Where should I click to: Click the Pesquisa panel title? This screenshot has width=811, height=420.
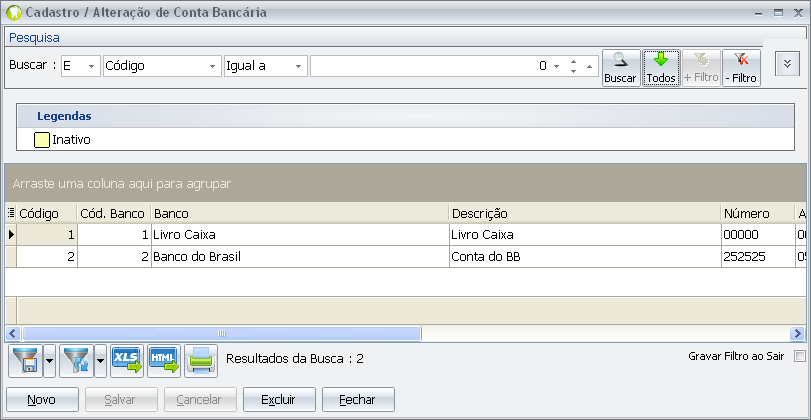pos(34,38)
